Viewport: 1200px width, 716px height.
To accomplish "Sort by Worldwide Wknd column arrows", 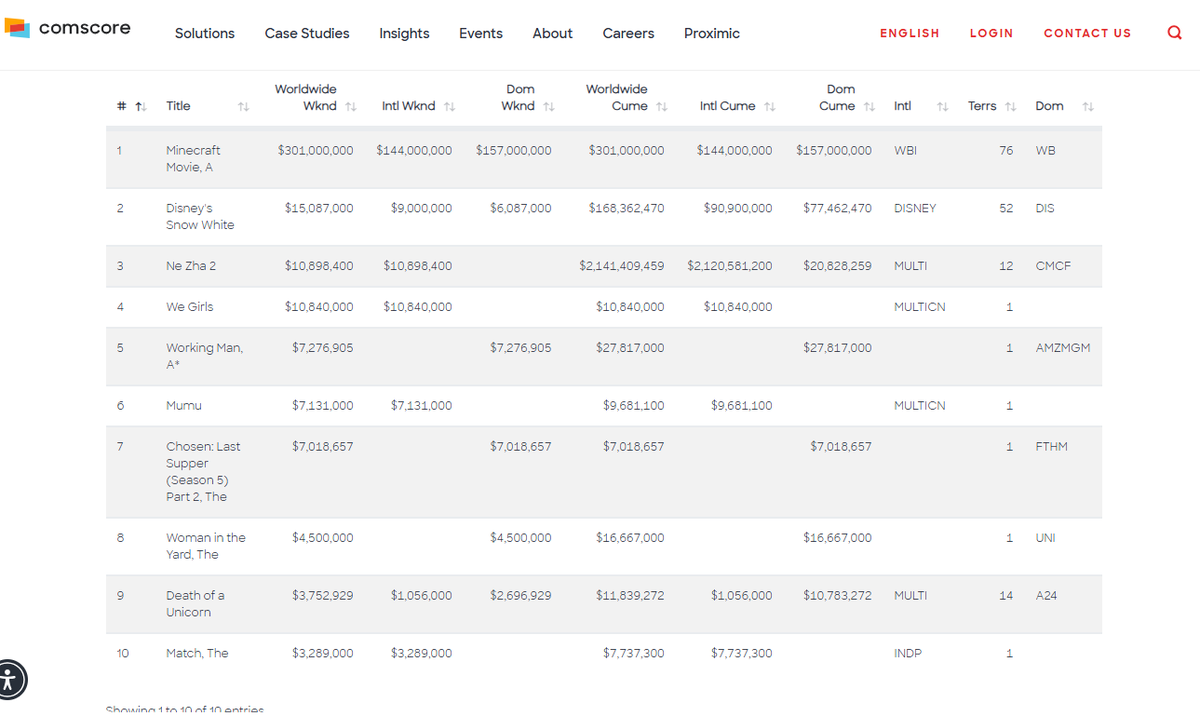I will 351,106.
